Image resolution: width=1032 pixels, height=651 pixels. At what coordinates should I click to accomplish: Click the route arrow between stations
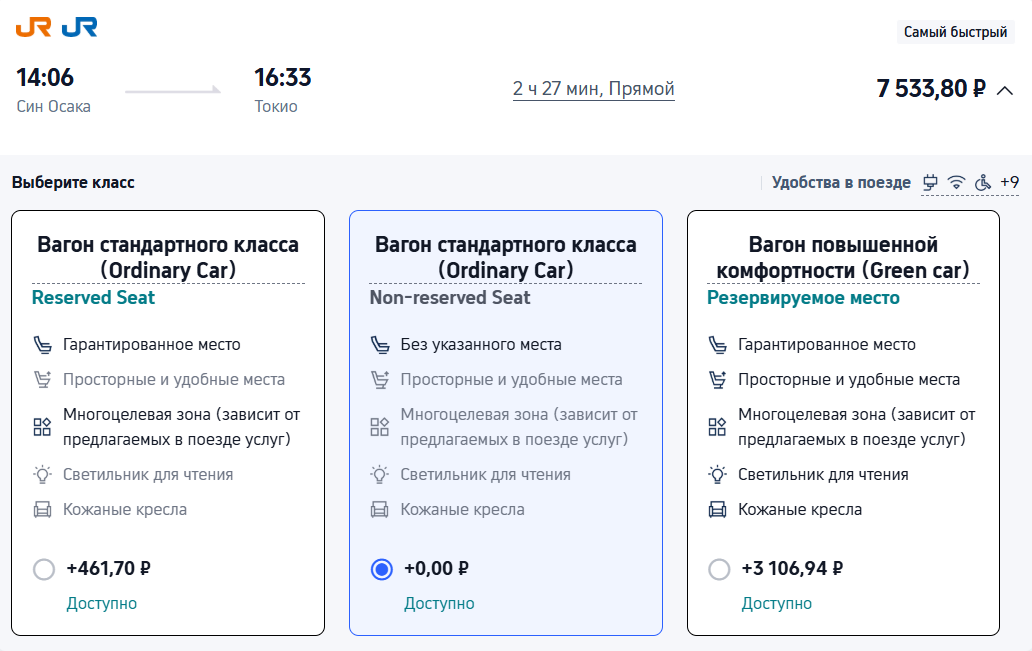(171, 88)
